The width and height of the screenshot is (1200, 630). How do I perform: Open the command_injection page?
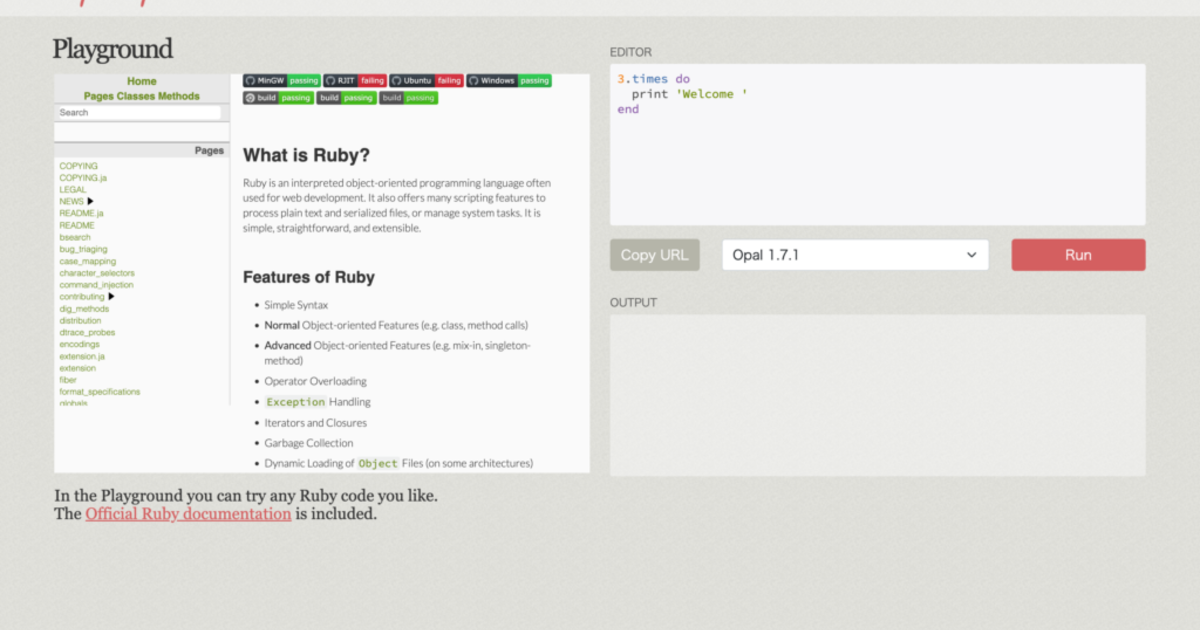tap(96, 285)
